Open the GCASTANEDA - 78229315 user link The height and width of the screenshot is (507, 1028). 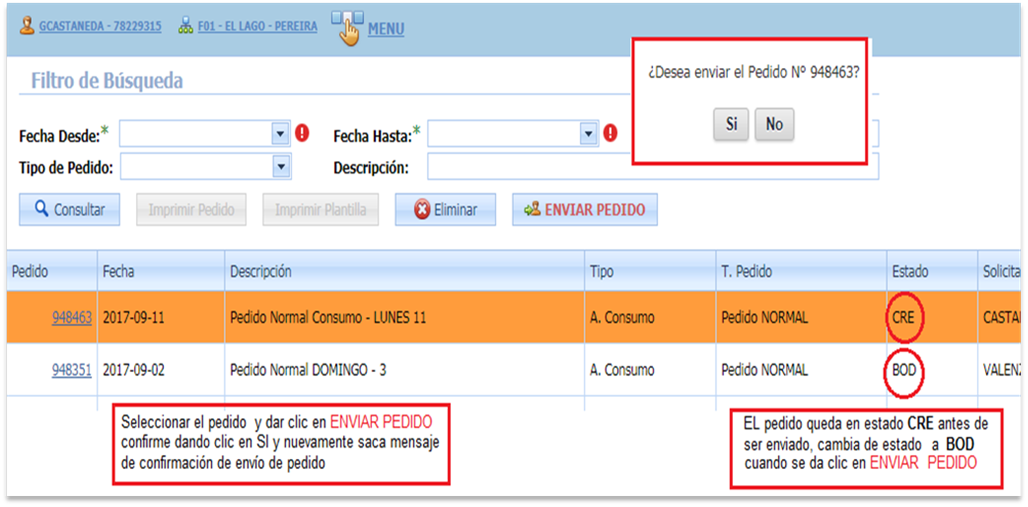[x=100, y=27]
